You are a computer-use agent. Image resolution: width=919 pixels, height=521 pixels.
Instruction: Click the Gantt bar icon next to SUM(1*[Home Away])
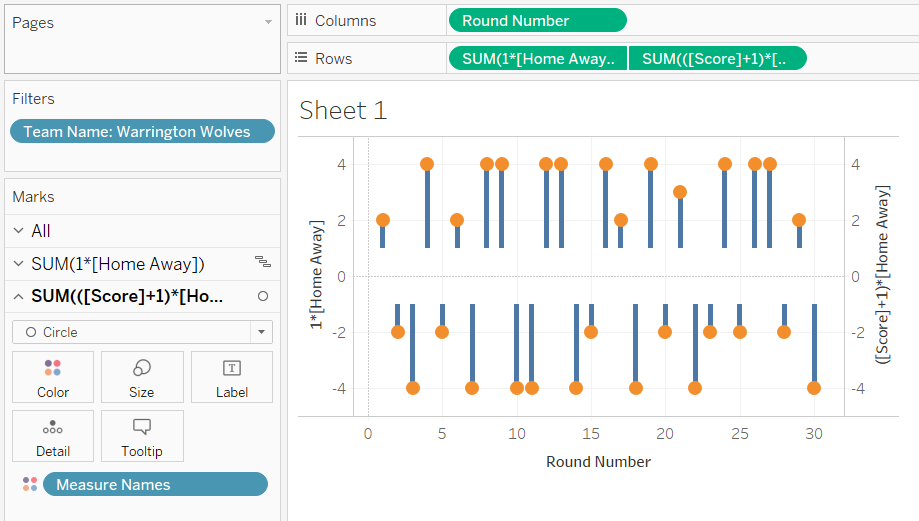[263, 263]
